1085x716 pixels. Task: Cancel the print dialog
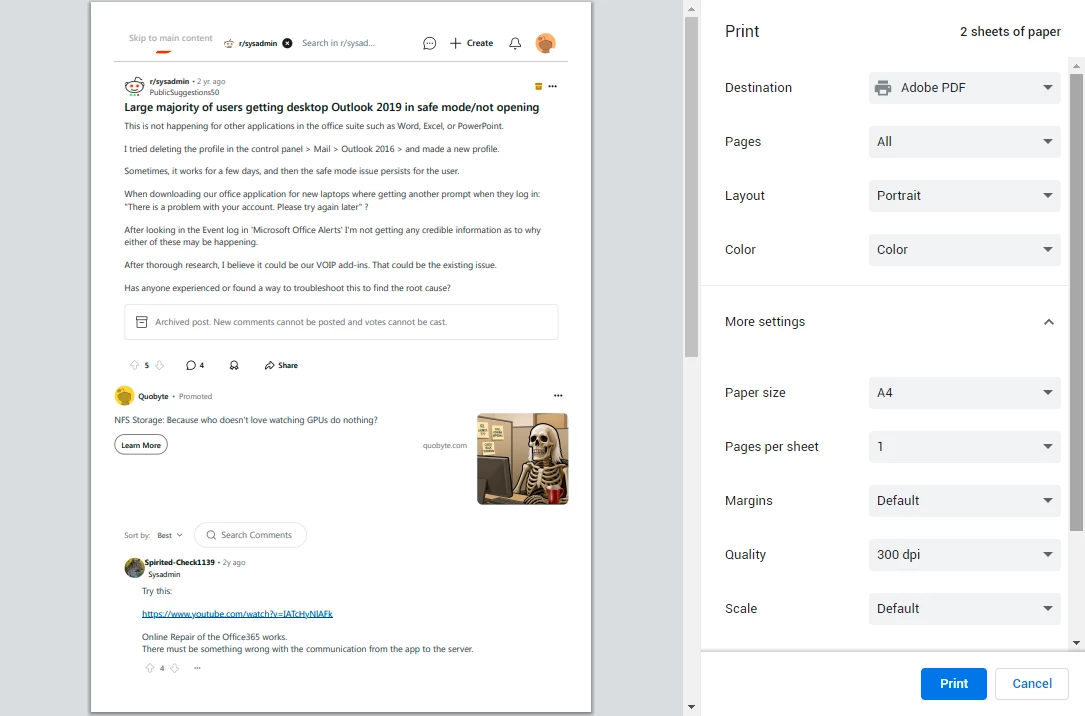[x=1032, y=683]
